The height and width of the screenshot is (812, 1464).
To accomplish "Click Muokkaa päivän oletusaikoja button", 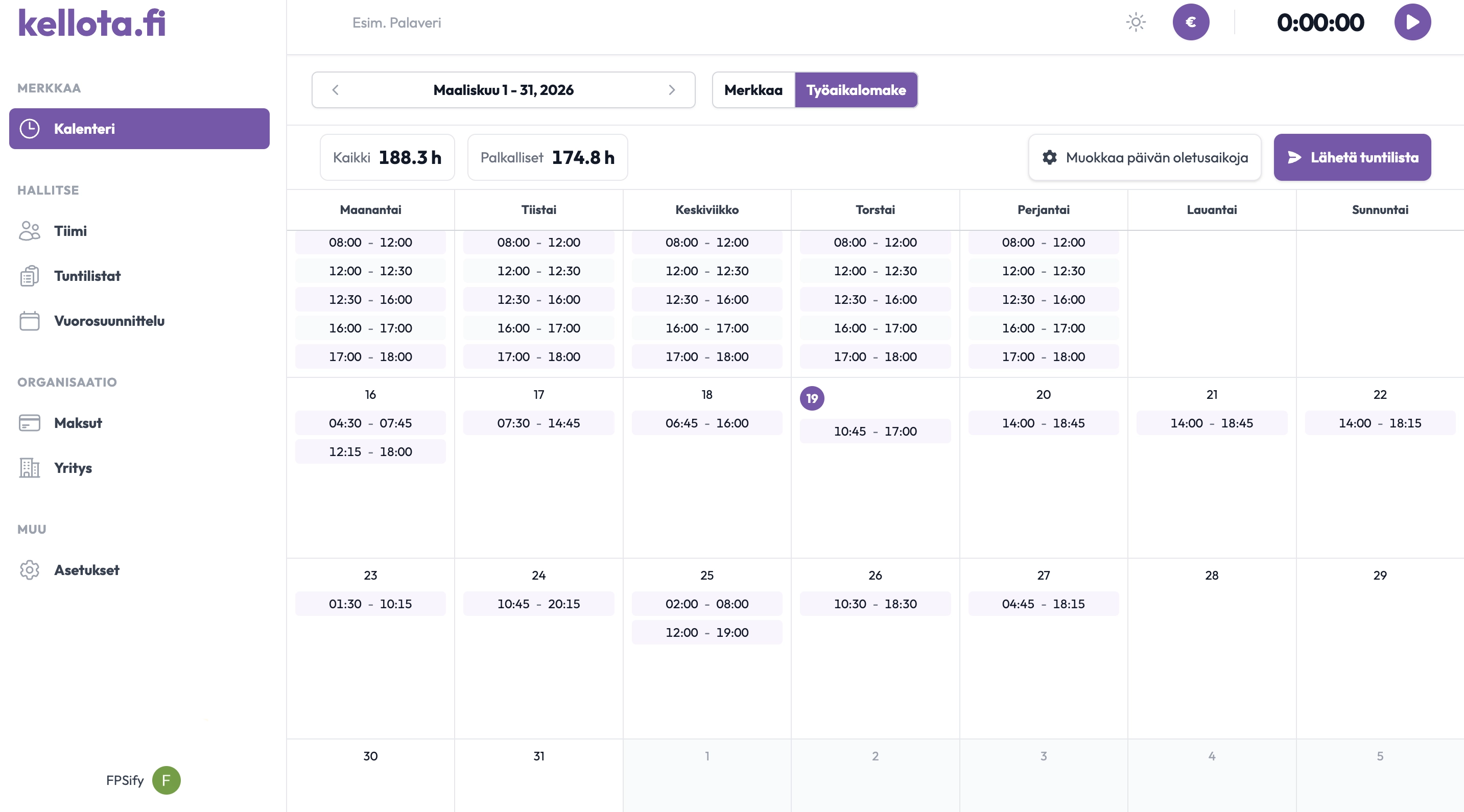I will tap(1145, 157).
